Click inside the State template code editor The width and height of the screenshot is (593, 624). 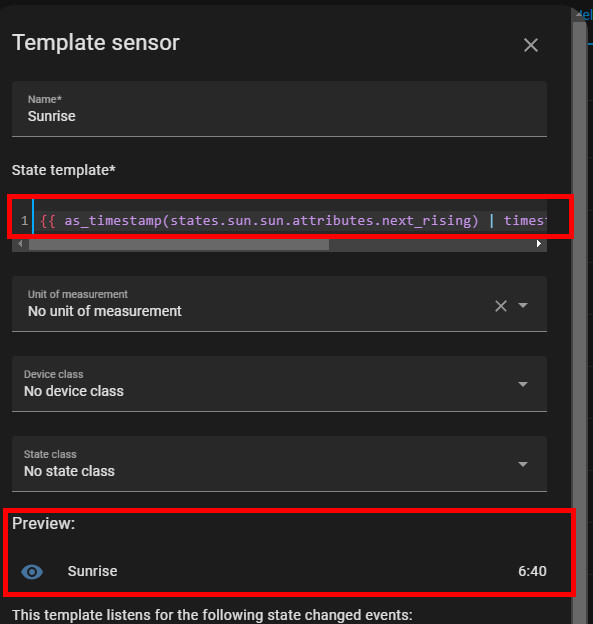click(x=290, y=220)
